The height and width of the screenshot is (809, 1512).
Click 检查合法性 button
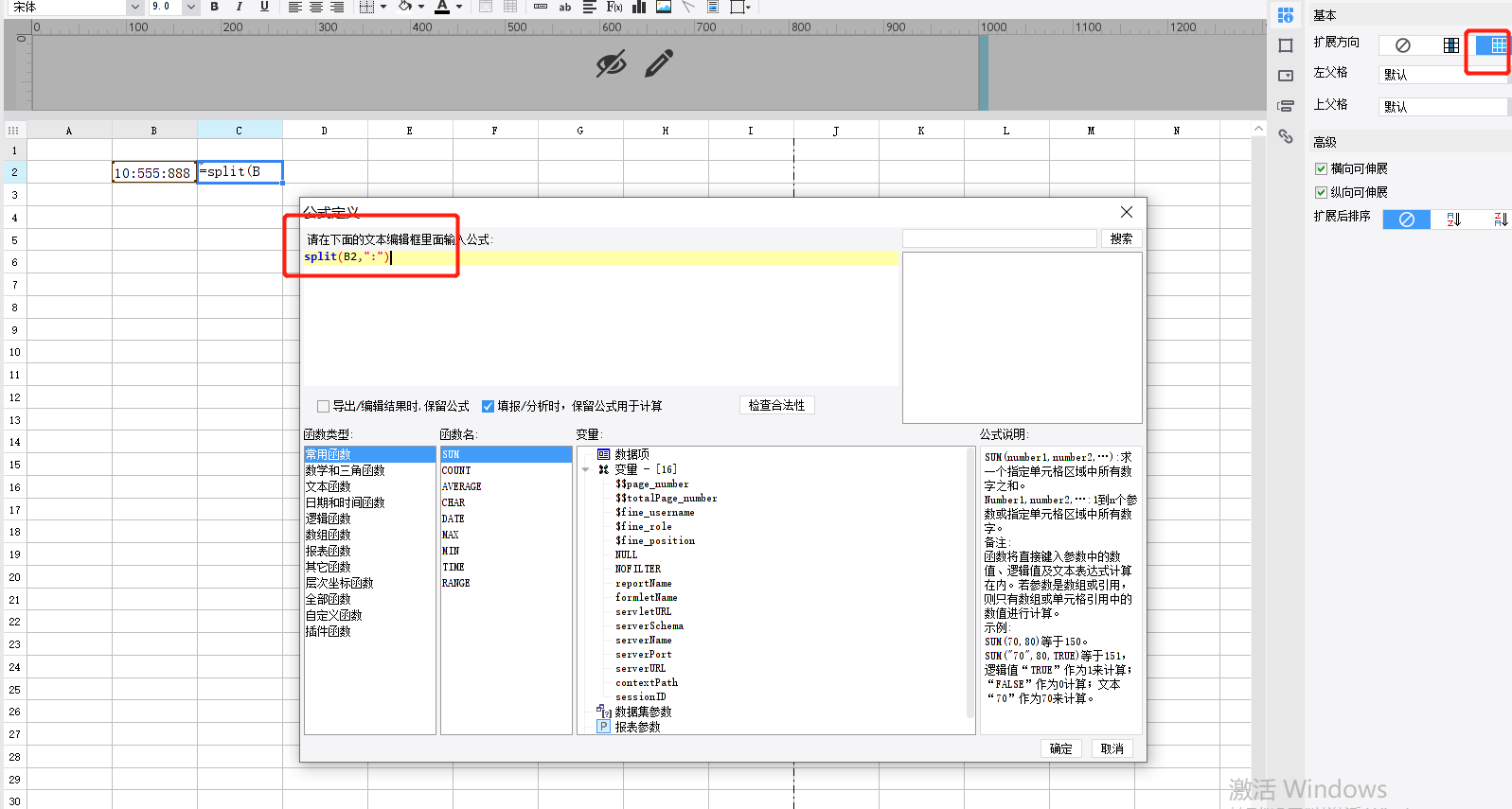(x=776, y=405)
